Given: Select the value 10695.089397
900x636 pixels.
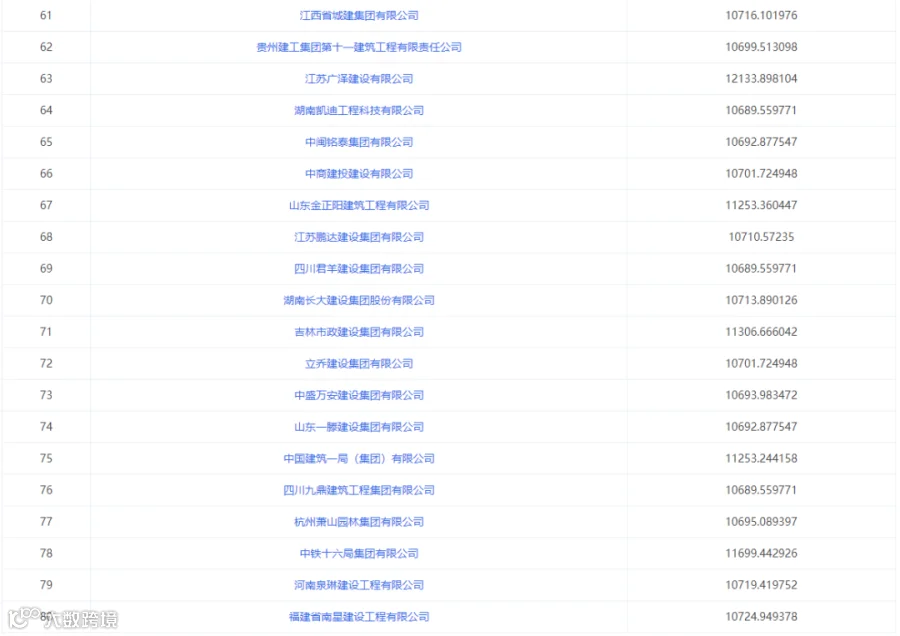Looking at the screenshot, I should tap(761, 522).
